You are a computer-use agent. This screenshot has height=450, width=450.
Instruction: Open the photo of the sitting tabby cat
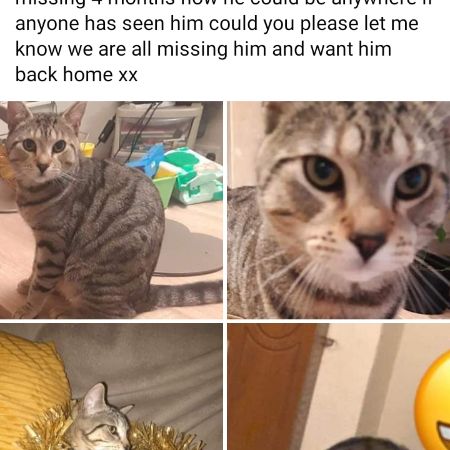click(111, 210)
